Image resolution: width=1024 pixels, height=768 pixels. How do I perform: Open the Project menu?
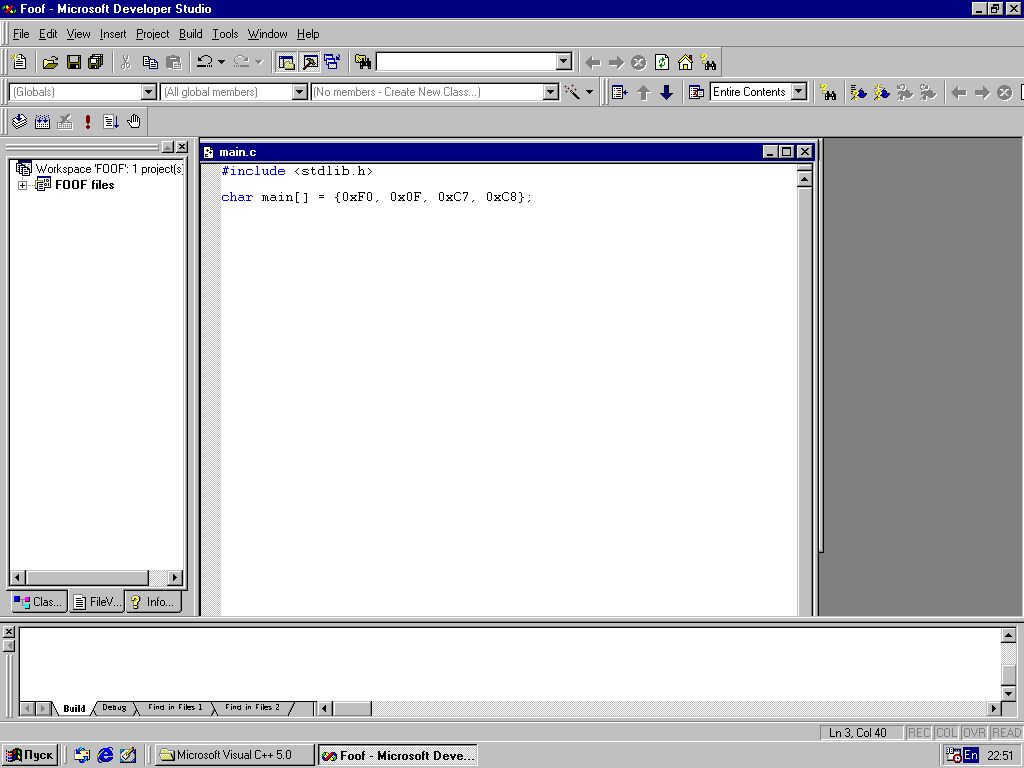pyautogui.click(x=152, y=34)
